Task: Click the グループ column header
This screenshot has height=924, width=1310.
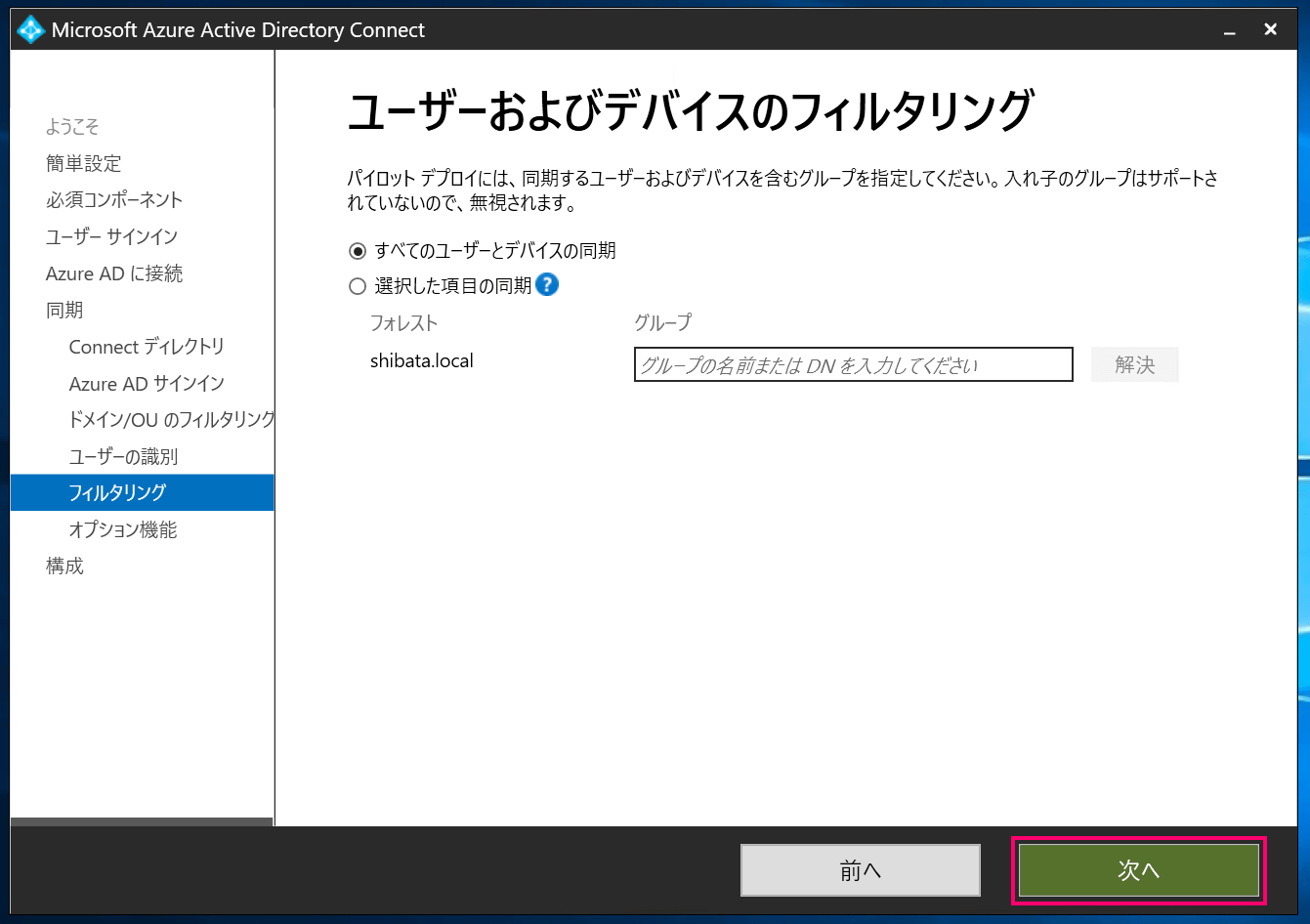Action: point(662,322)
